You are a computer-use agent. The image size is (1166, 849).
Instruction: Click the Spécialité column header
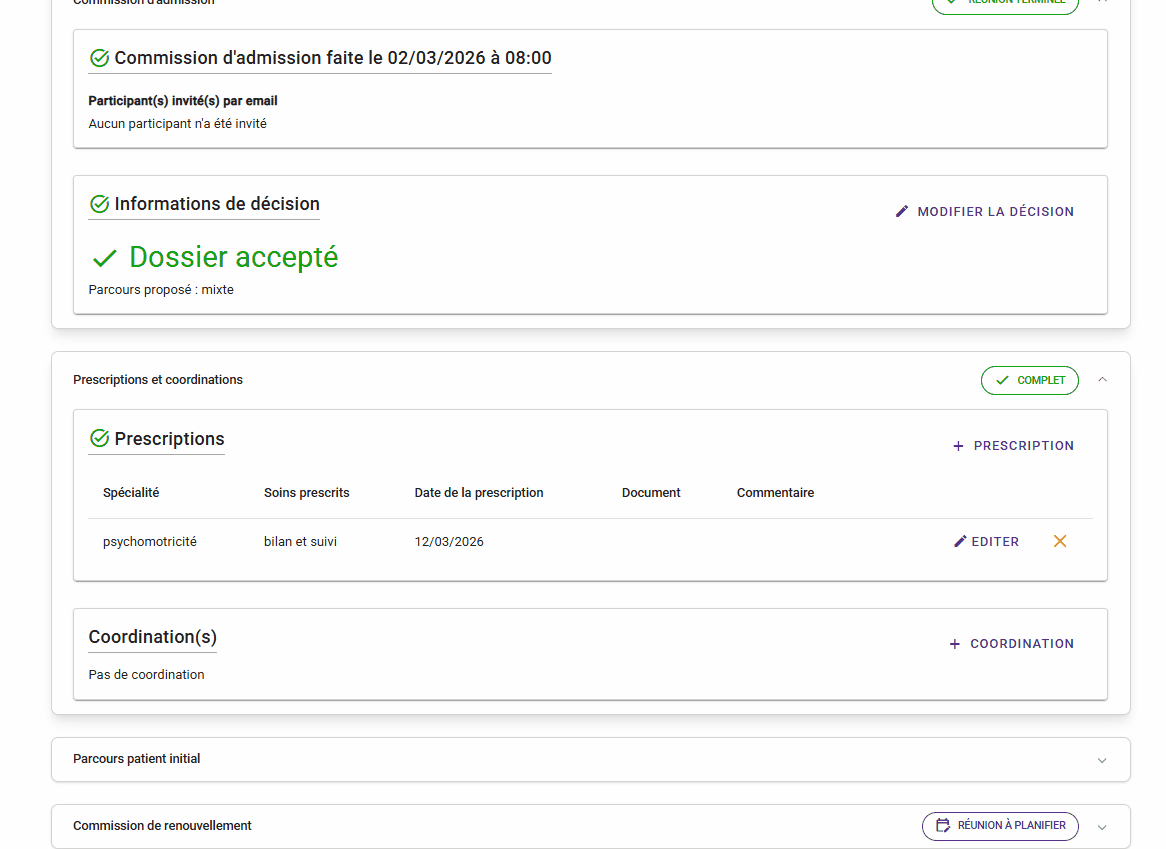[x=131, y=493]
